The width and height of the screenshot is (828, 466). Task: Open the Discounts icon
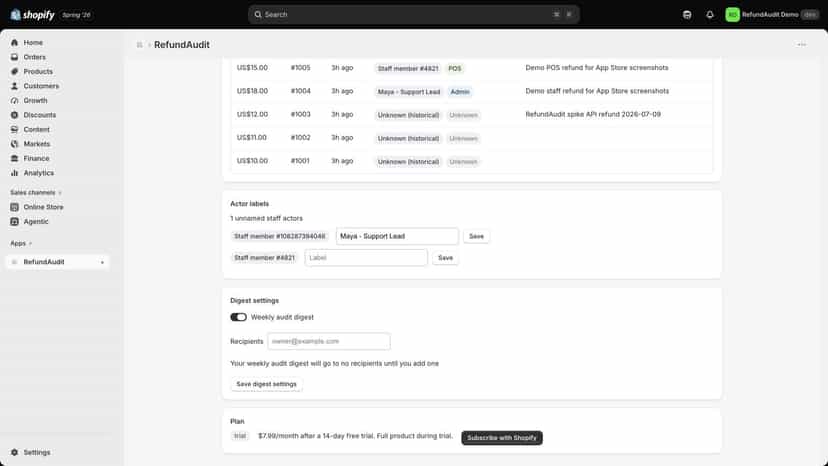tap(14, 115)
